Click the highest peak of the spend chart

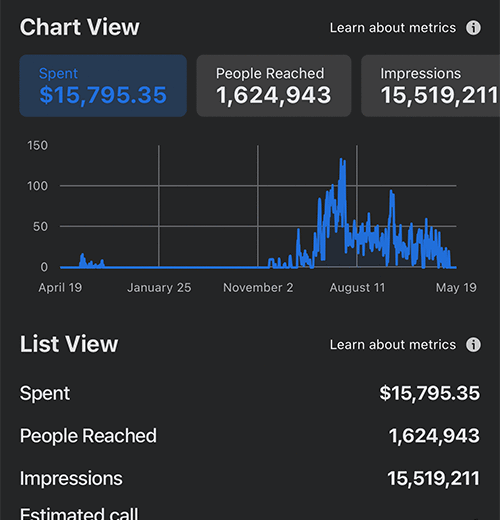341,159
